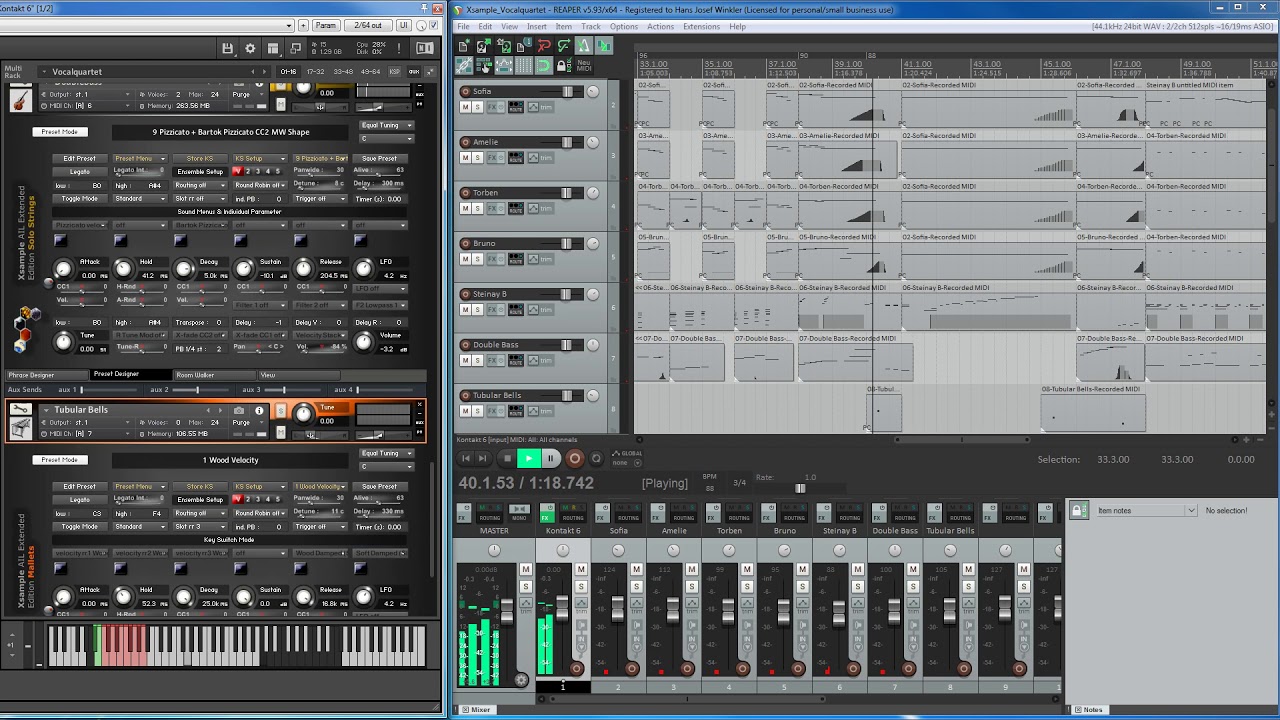This screenshot has height=720, width=1280.
Task: Toggle repeat loop button in transport
Action: (596, 459)
